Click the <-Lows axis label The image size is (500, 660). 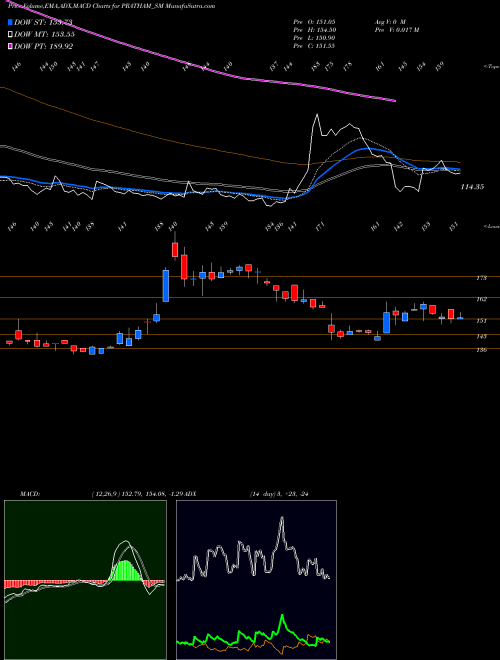point(491,226)
